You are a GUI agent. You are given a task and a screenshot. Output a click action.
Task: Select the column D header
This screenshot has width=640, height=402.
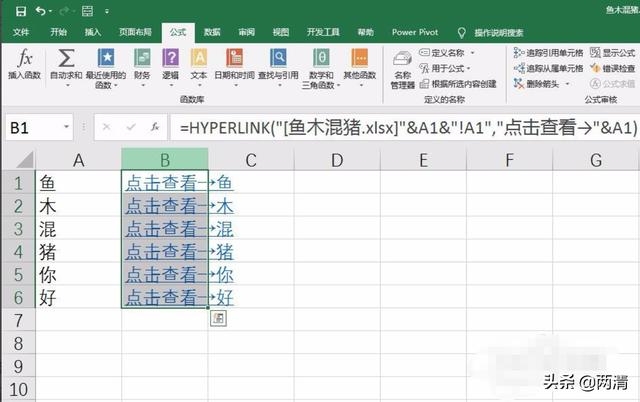pos(337,160)
